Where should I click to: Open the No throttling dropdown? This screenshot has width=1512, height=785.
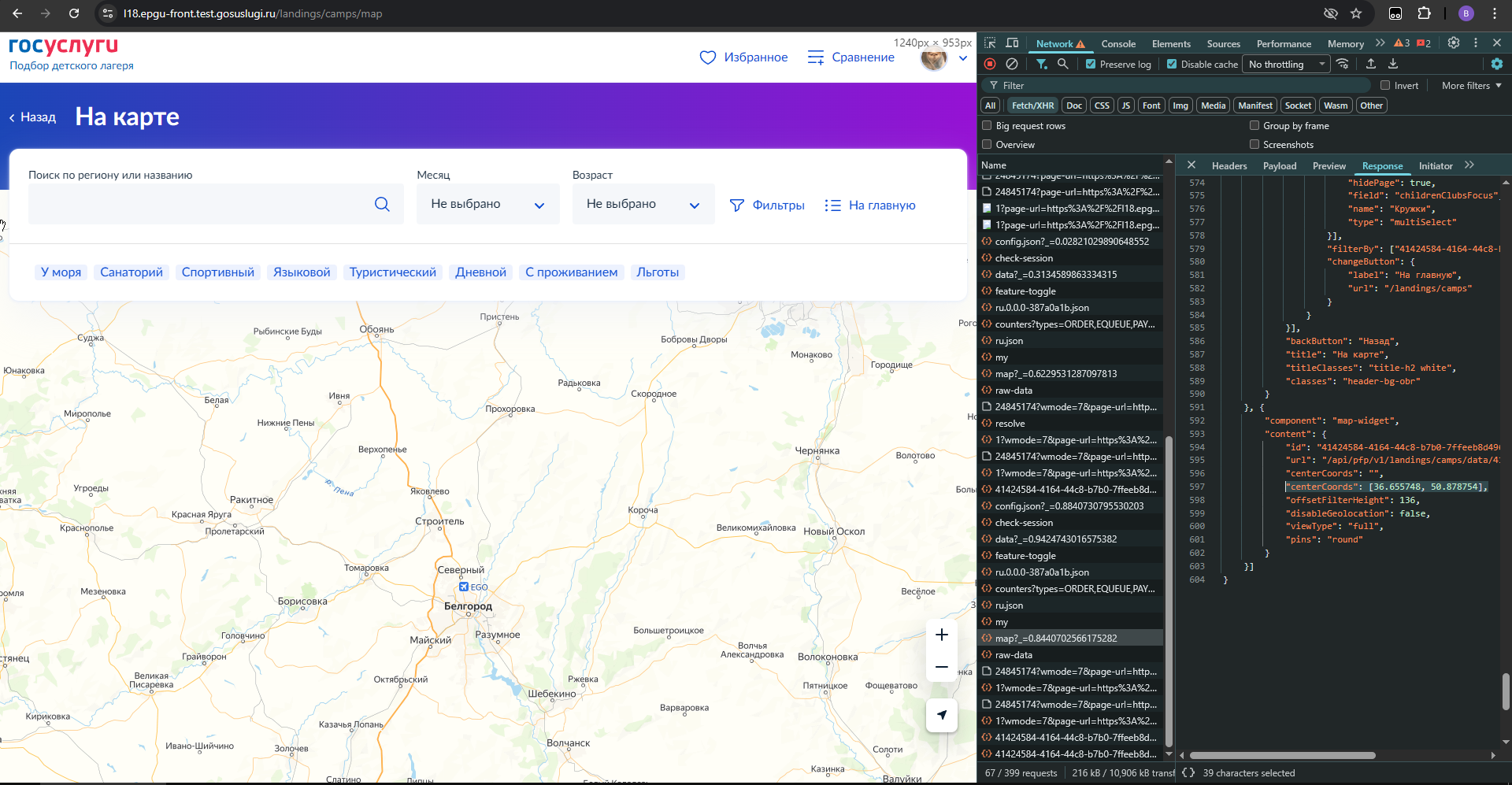(x=1285, y=65)
